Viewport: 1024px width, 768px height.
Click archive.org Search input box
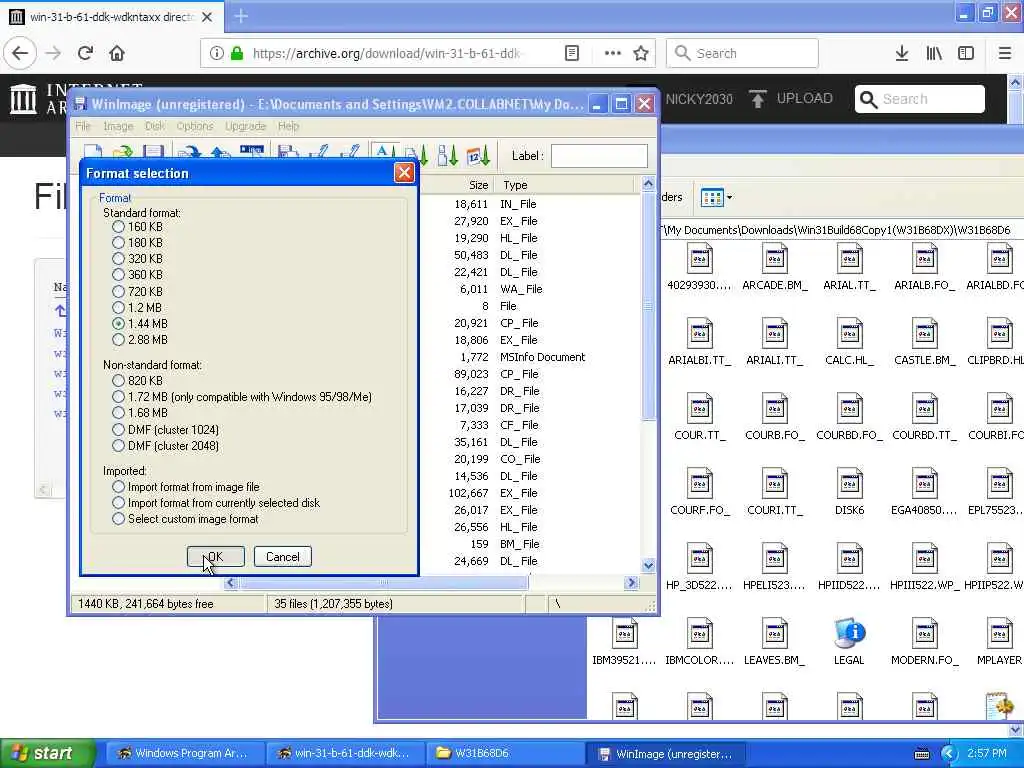(920, 99)
